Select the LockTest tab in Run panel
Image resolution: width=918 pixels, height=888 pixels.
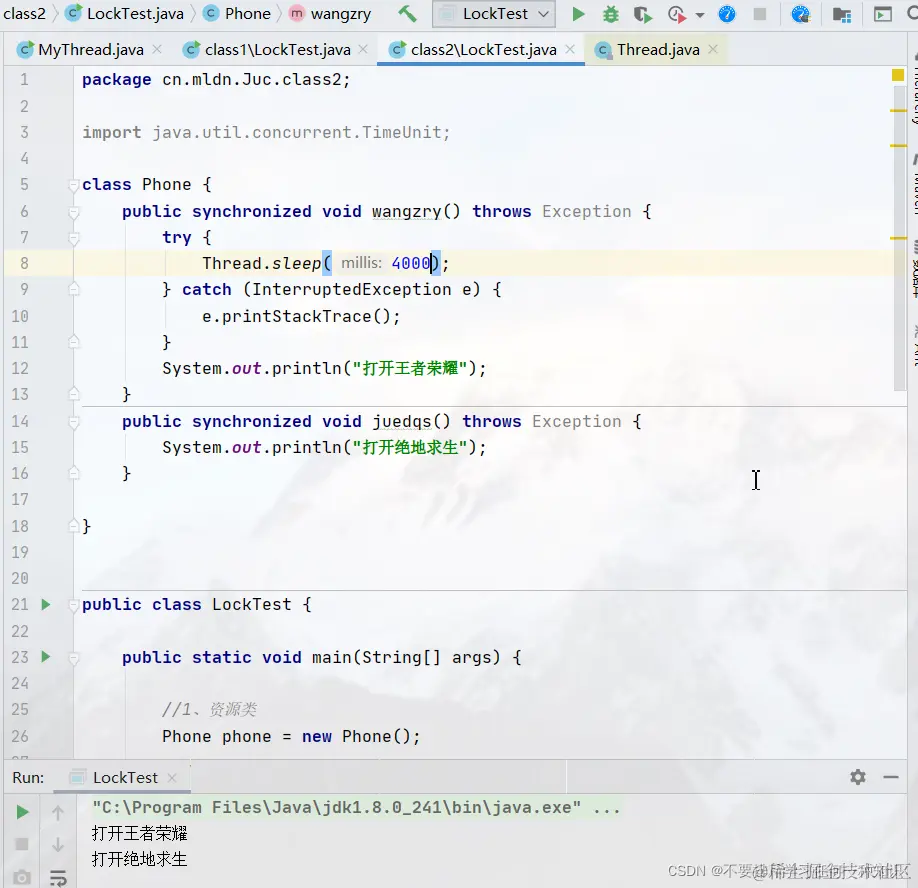tap(124, 777)
